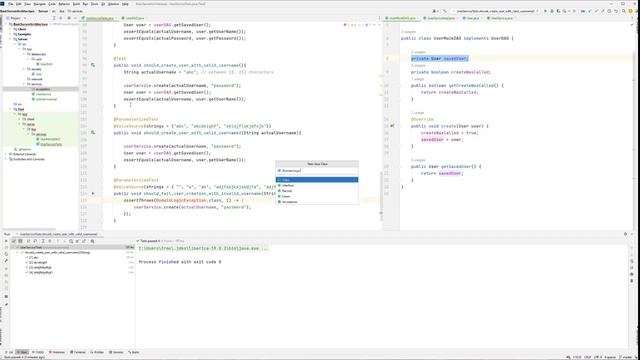
Task: Select .gitignore in project tree
Action: [24, 149]
